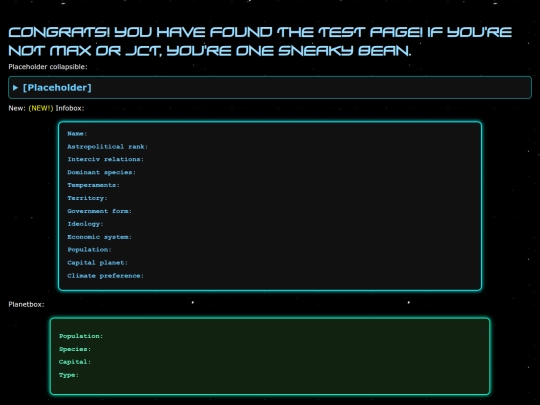Select the "Climate preference:" row
540x405 pixels.
105,276
